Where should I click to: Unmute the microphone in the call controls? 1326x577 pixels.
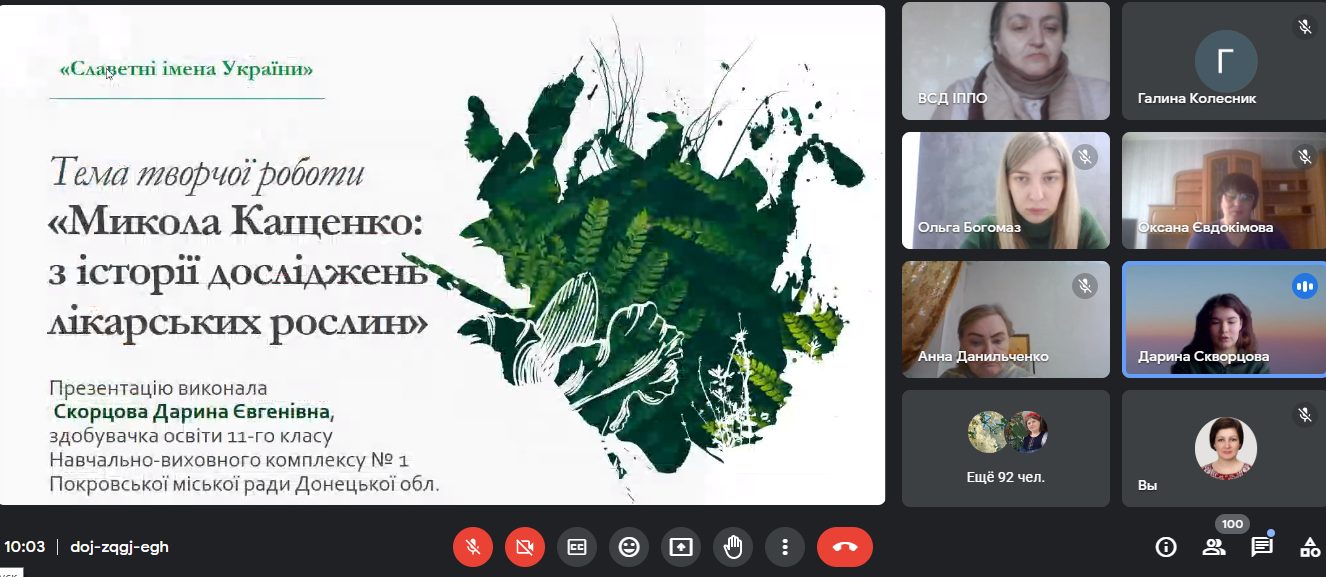473,547
